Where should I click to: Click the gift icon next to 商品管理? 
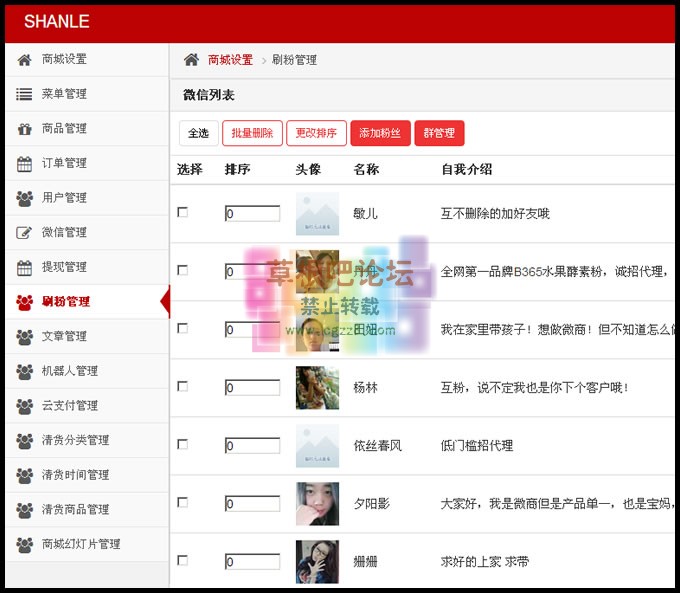click(x=24, y=129)
